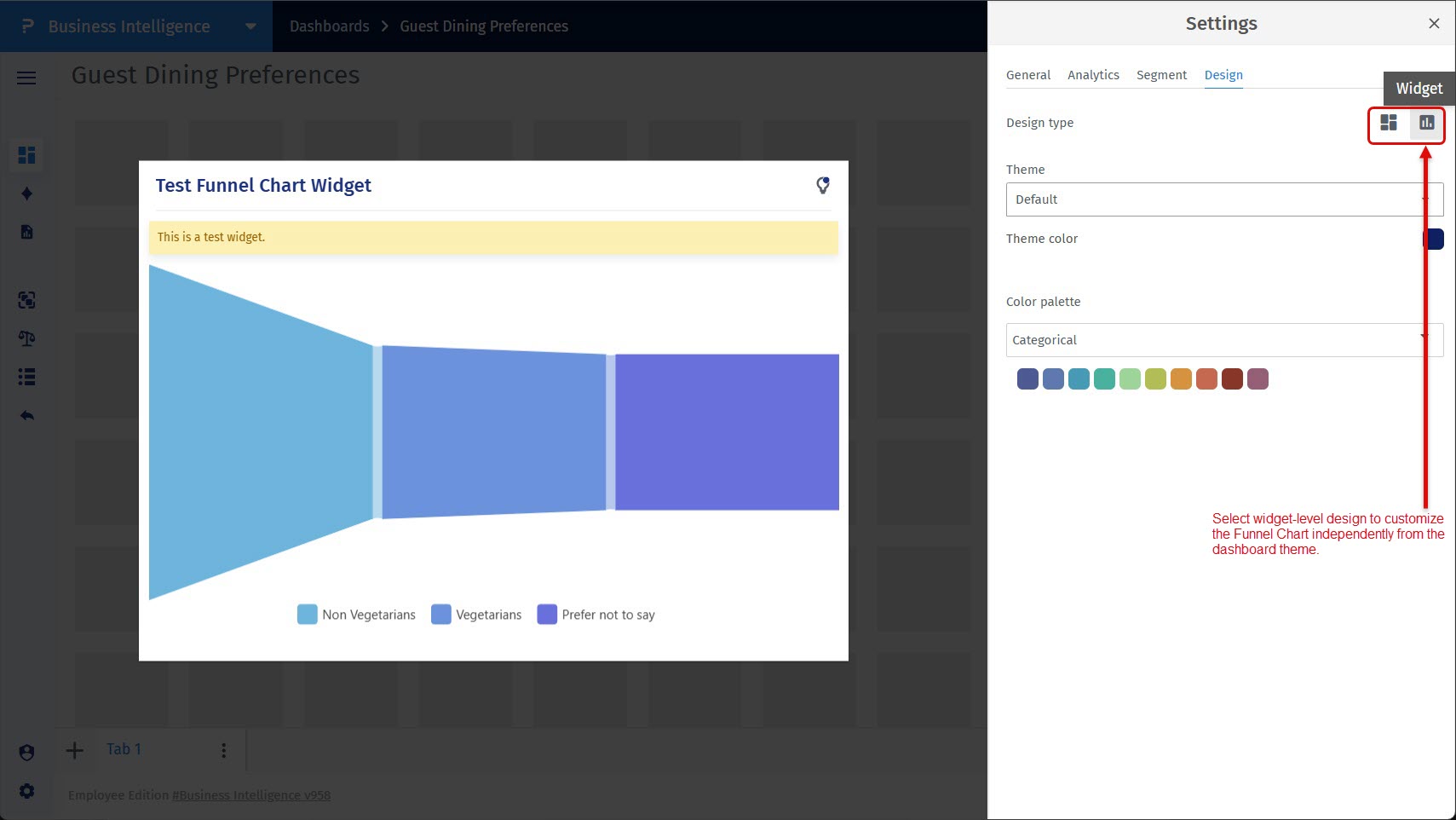The image size is (1456, 820).
Task: Open the Color palette dropdown showing Categorical
Action: coord(1224,339)
